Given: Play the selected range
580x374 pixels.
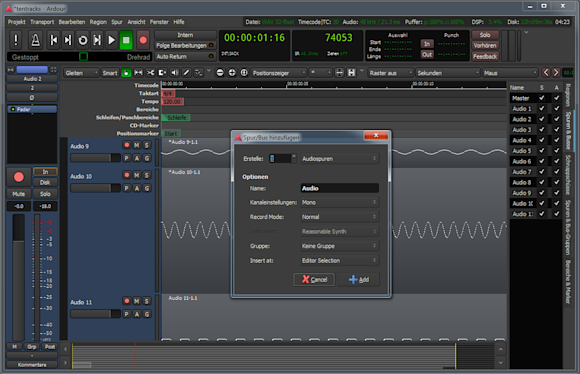Looking at the screenshot, I should tap(97, 40).
